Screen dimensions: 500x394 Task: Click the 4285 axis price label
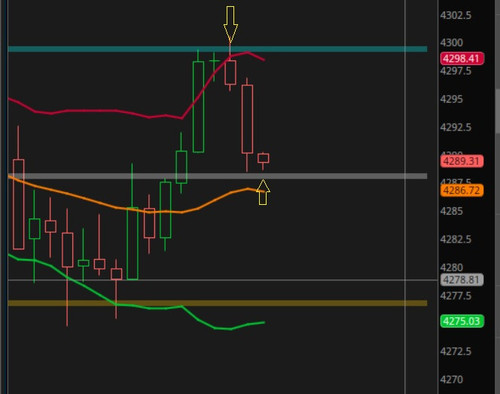pos(451,211)
